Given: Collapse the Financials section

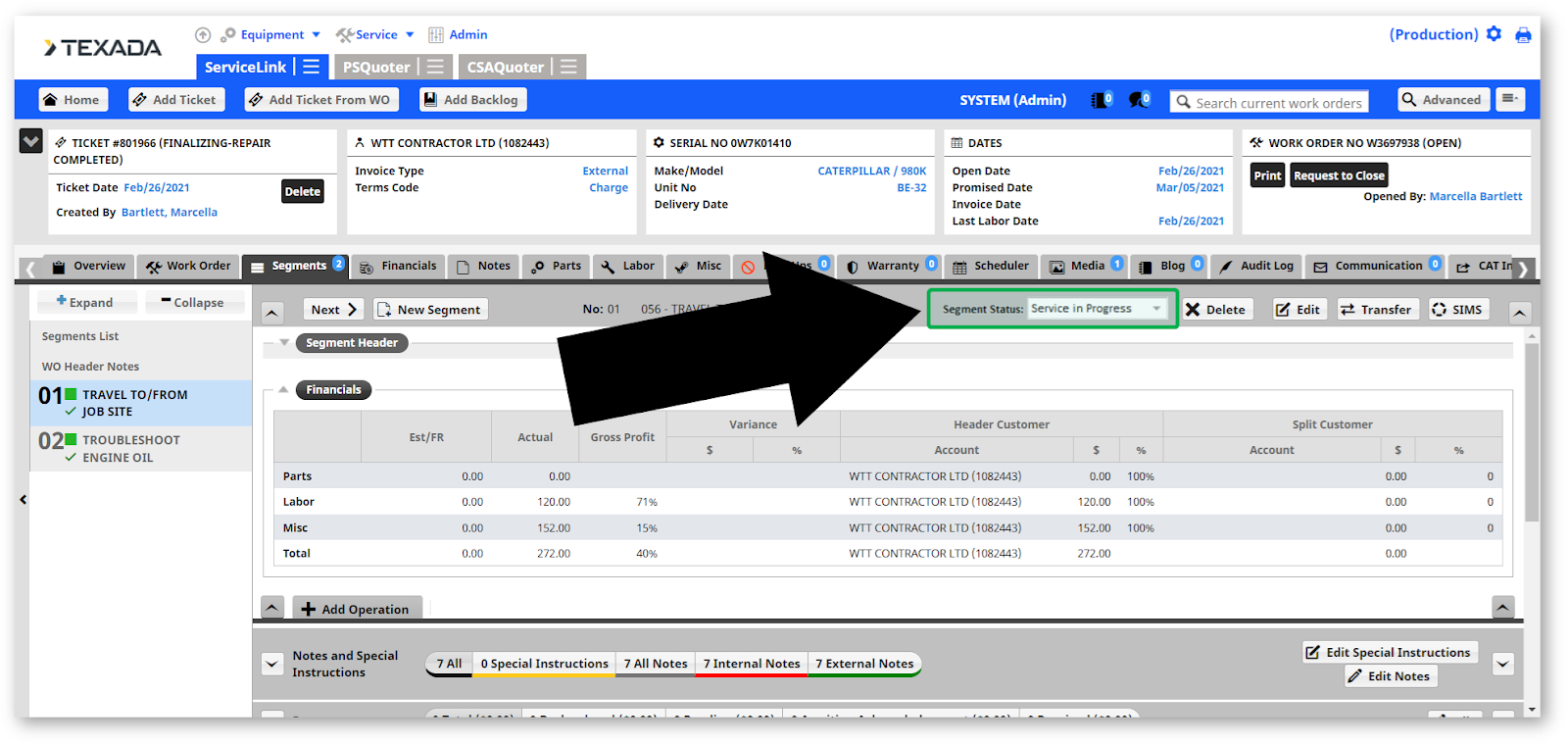Looking at the screenshot, I should pos(284,390).
